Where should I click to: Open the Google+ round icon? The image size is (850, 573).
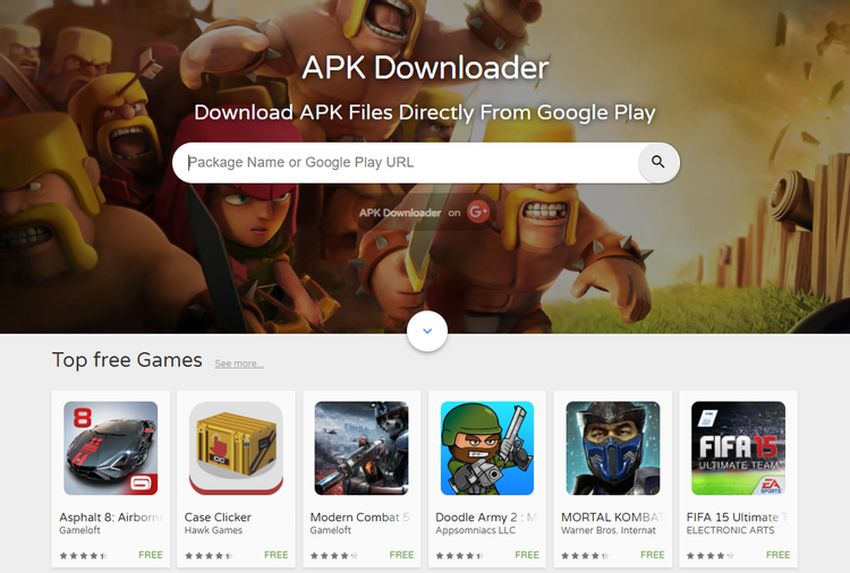[478, 212]
